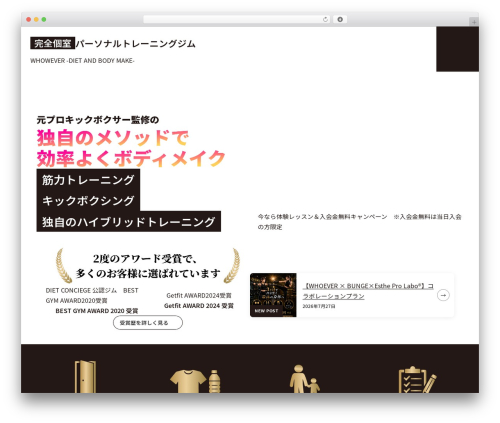
Task: Click the gold door icon
Action: [85, 377]
